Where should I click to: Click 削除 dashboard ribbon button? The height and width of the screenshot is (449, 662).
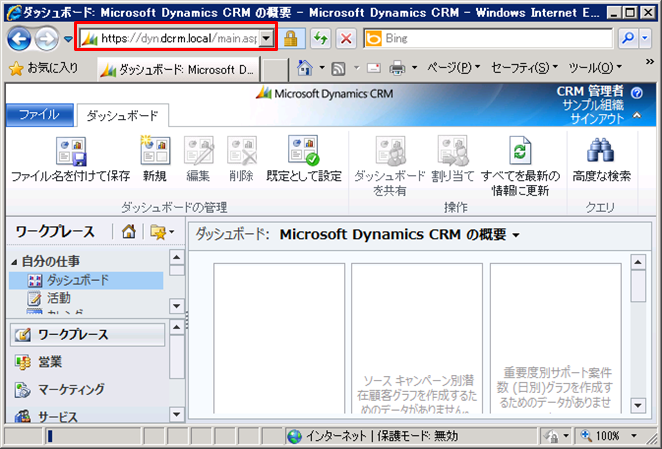pyautogui.click(x=241, y=160)
